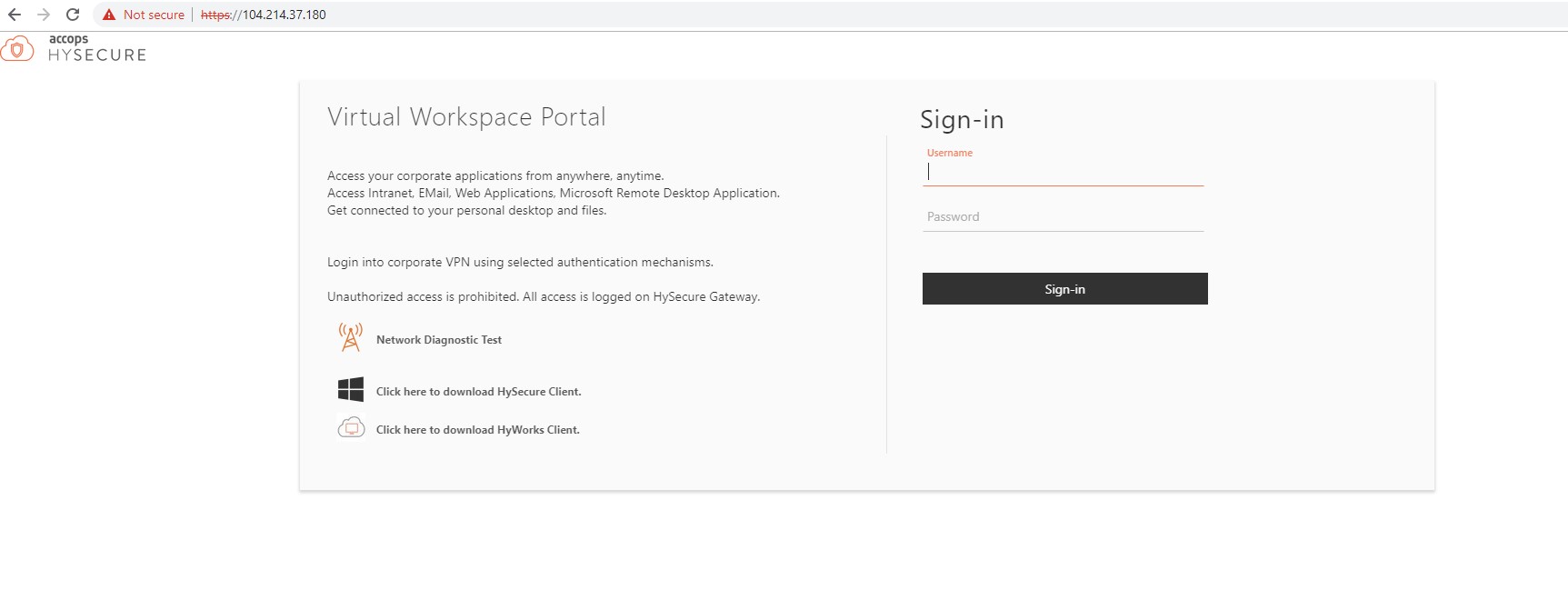Click 'Get connected to your personal desktop' text
Viewport: 1568px width, 590px height.
pos(466,211)
